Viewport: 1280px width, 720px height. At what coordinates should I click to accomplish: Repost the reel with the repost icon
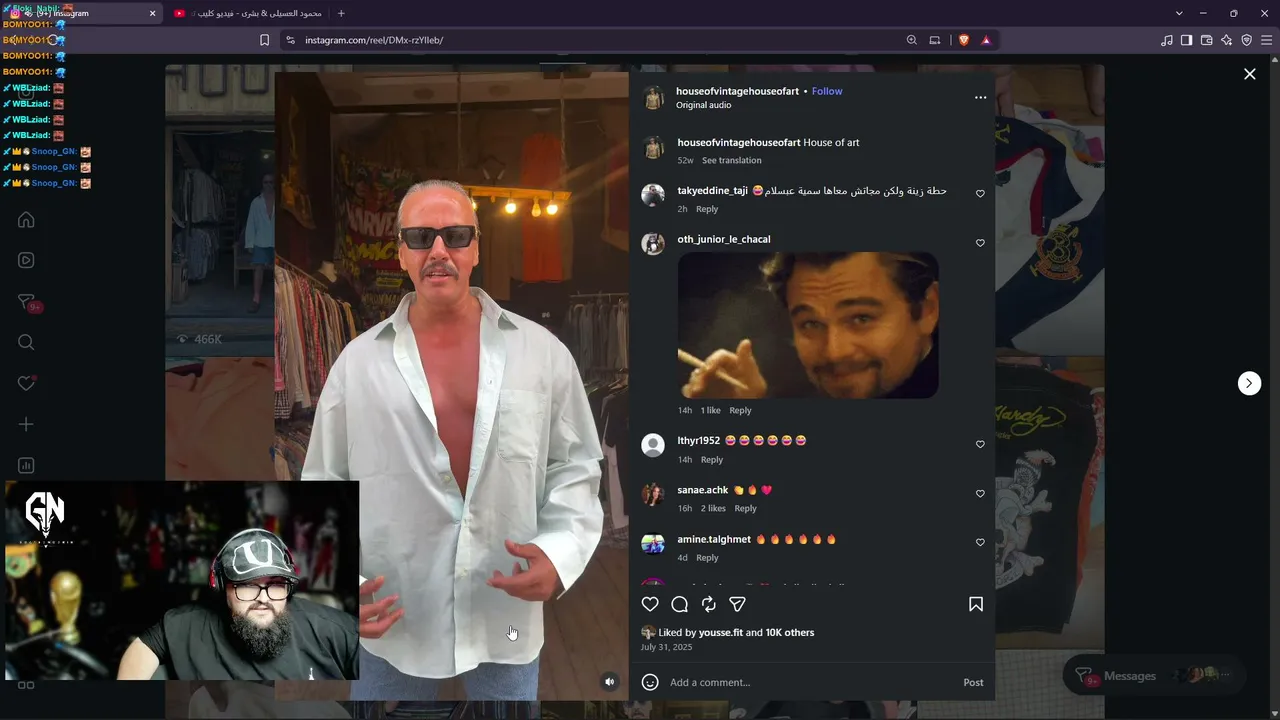point(709,604)
